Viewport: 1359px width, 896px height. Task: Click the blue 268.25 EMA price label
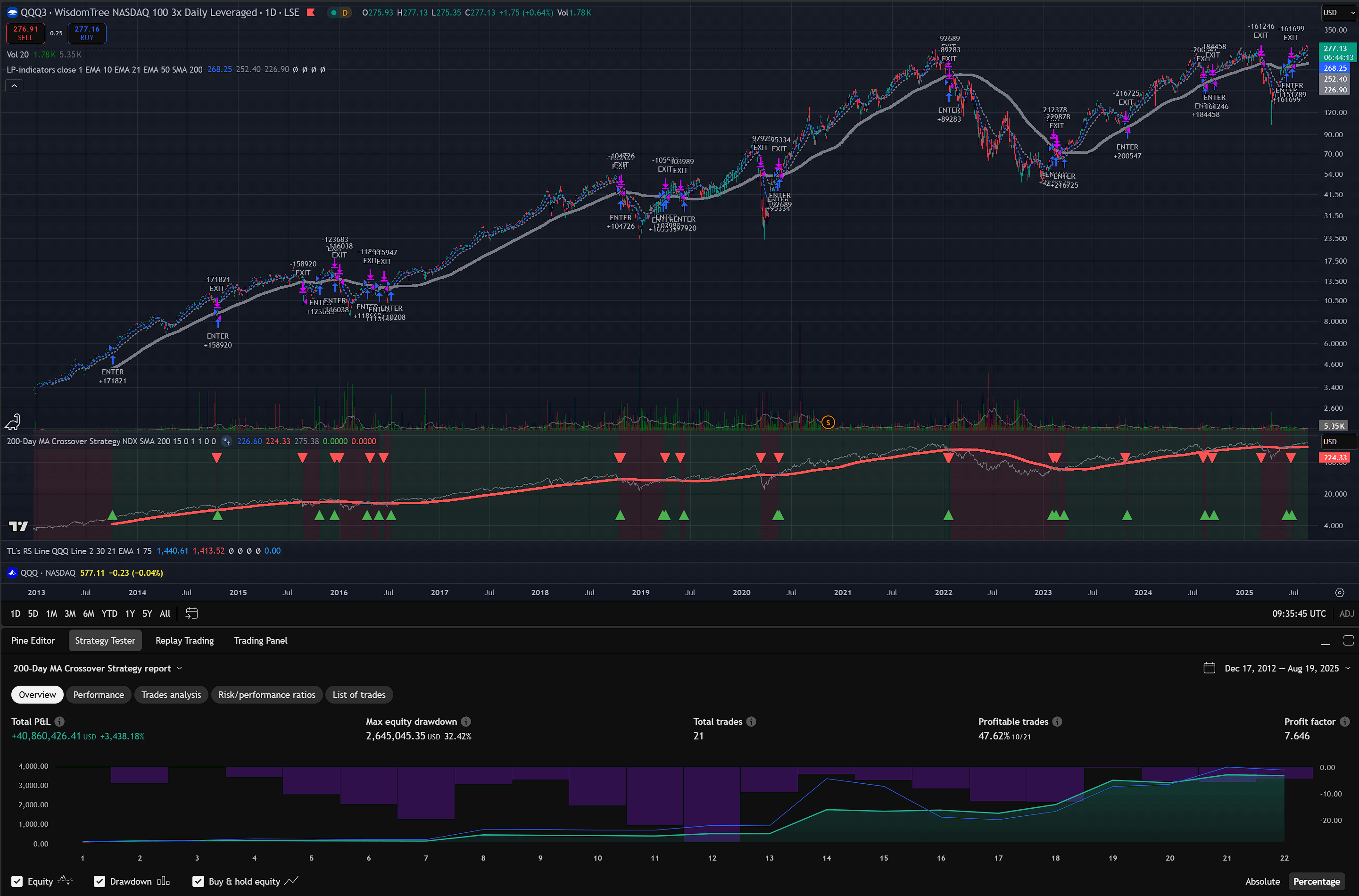click(1335, 68)
